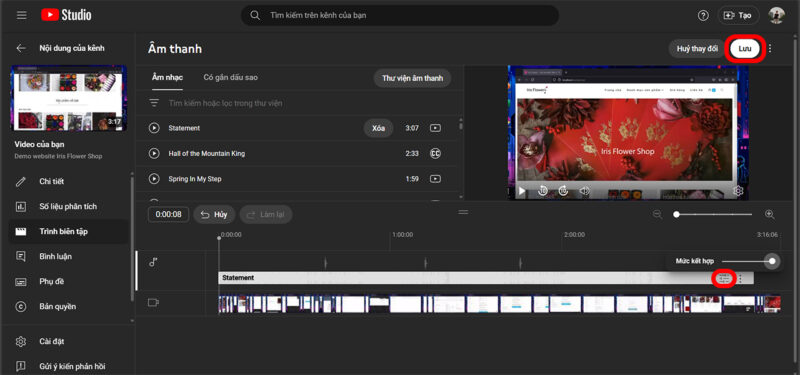Open the three-dot menu beside Lưu

pyautogui.click(x=770, y=49)
